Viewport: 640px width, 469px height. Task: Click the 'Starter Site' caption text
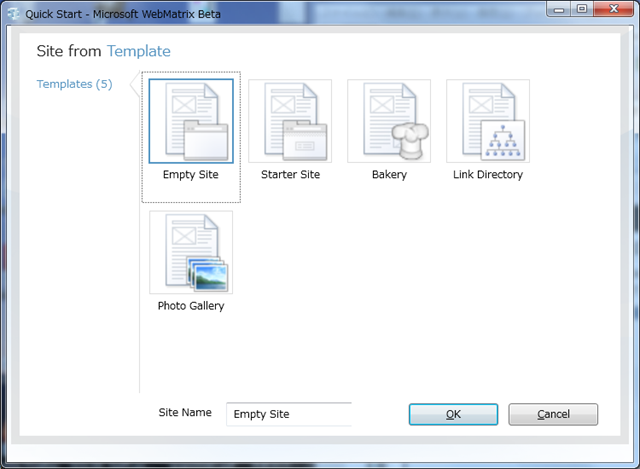[290, 175]
